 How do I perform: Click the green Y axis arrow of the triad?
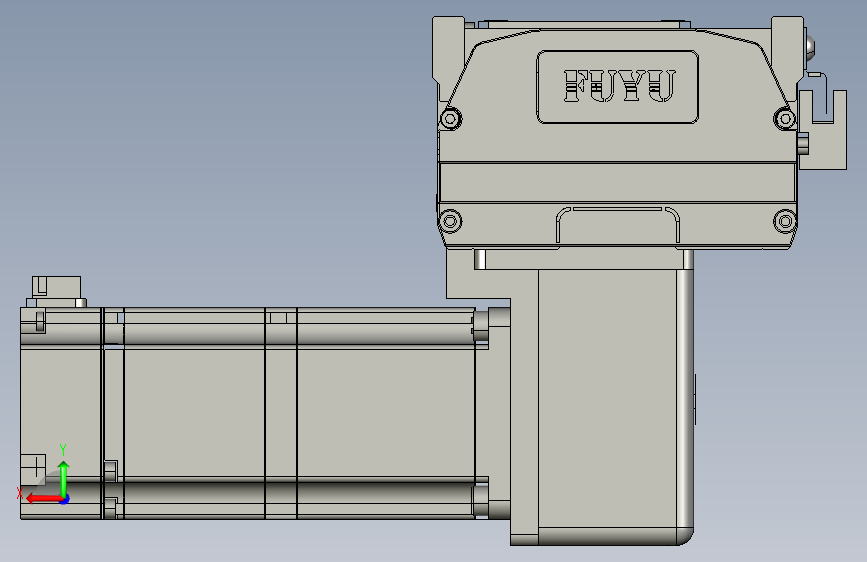click(x=64, y=479)
